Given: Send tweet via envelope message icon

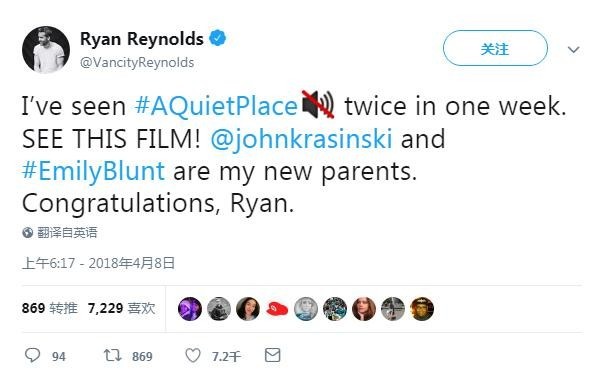Looking at the screenshot, I should click(273, 355).
